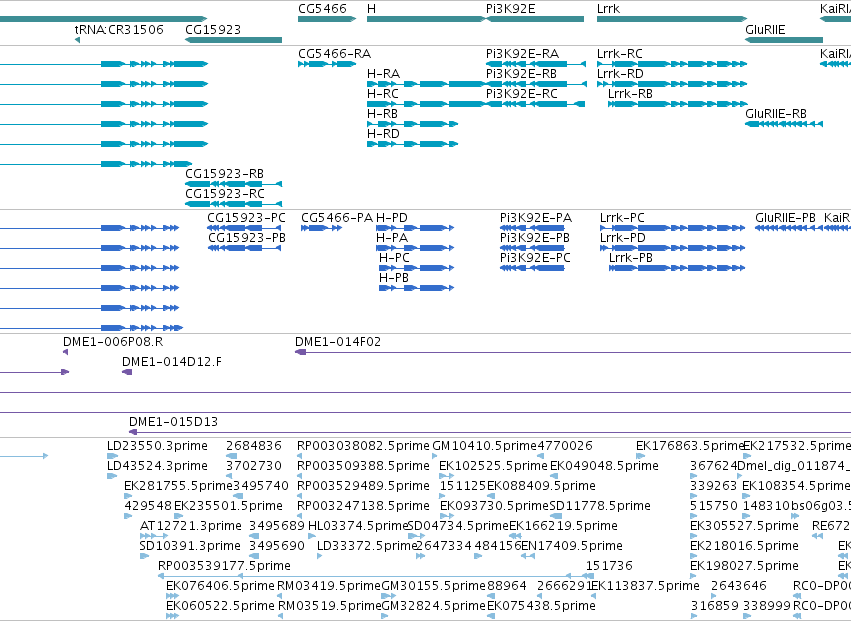Click the Lrrk-RC transcript

[672, 64]
